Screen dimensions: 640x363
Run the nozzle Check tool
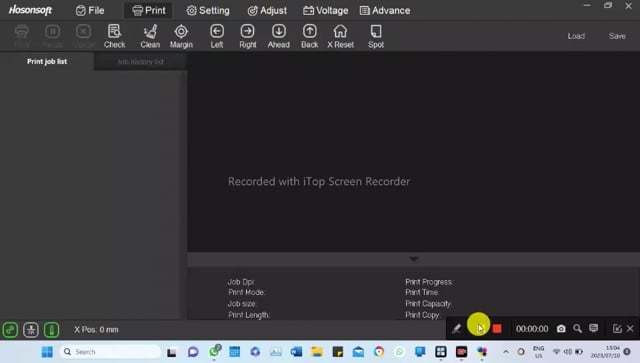click(x=114, y=36)
